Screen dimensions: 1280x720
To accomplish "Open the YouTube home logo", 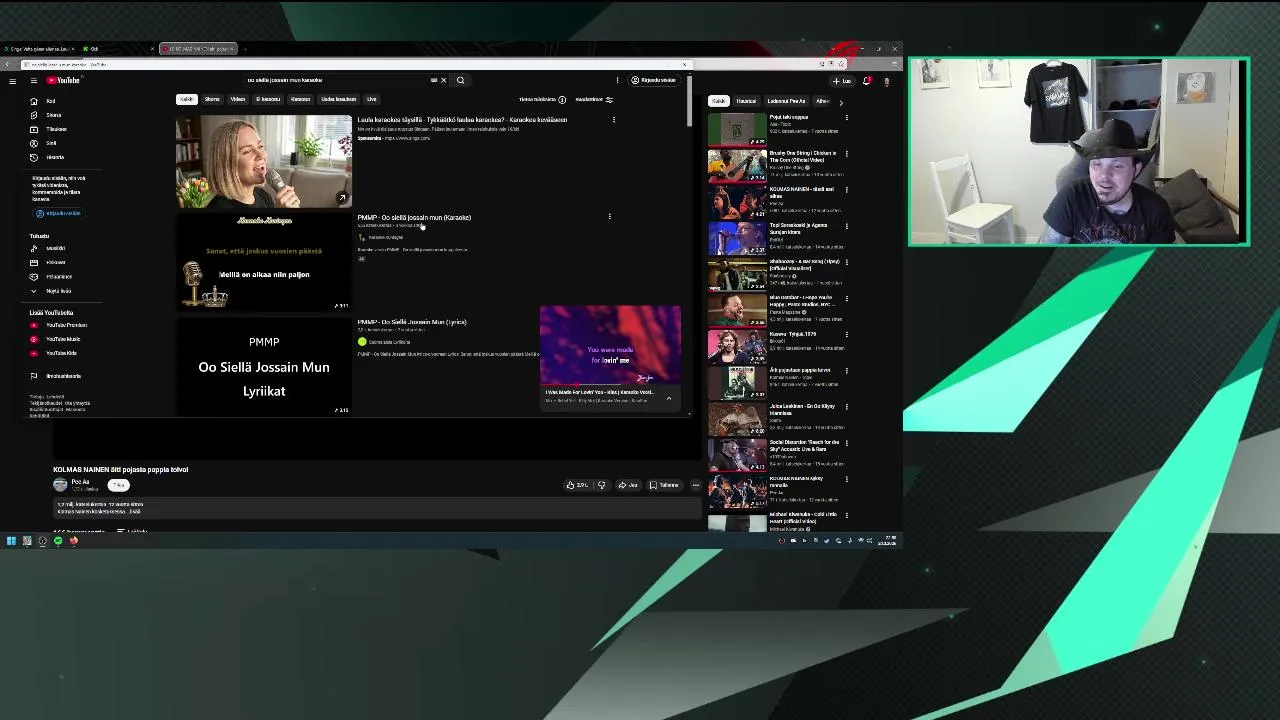I will click(x=63, y=80).
